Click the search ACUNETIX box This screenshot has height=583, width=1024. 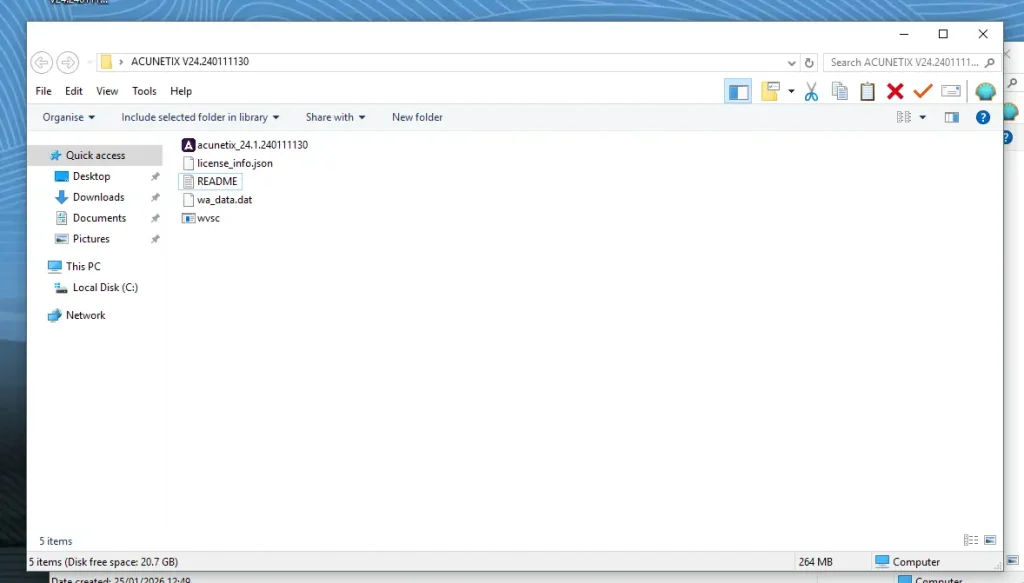pos(900,61)
